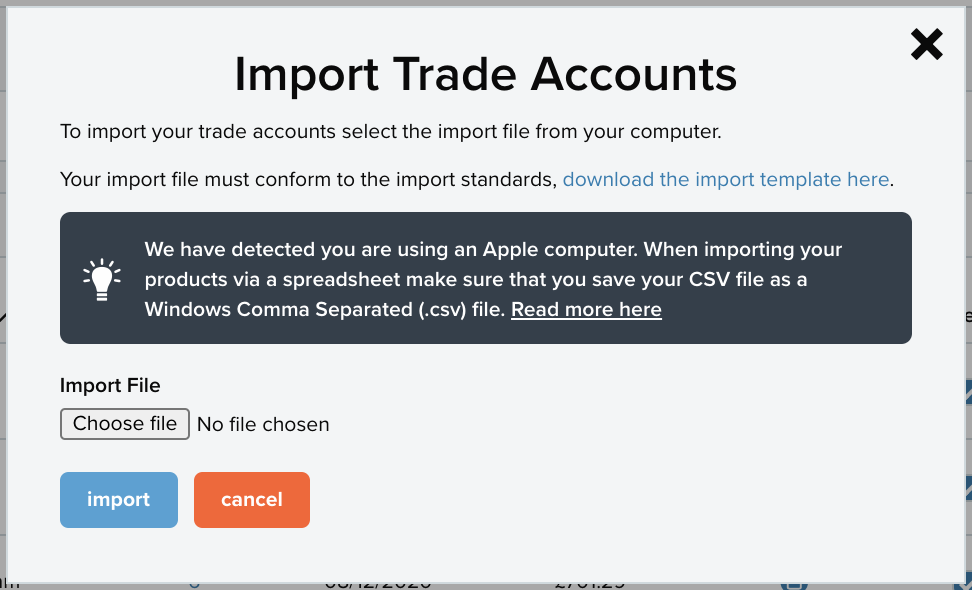Click the Choose file button

(125, 424)
